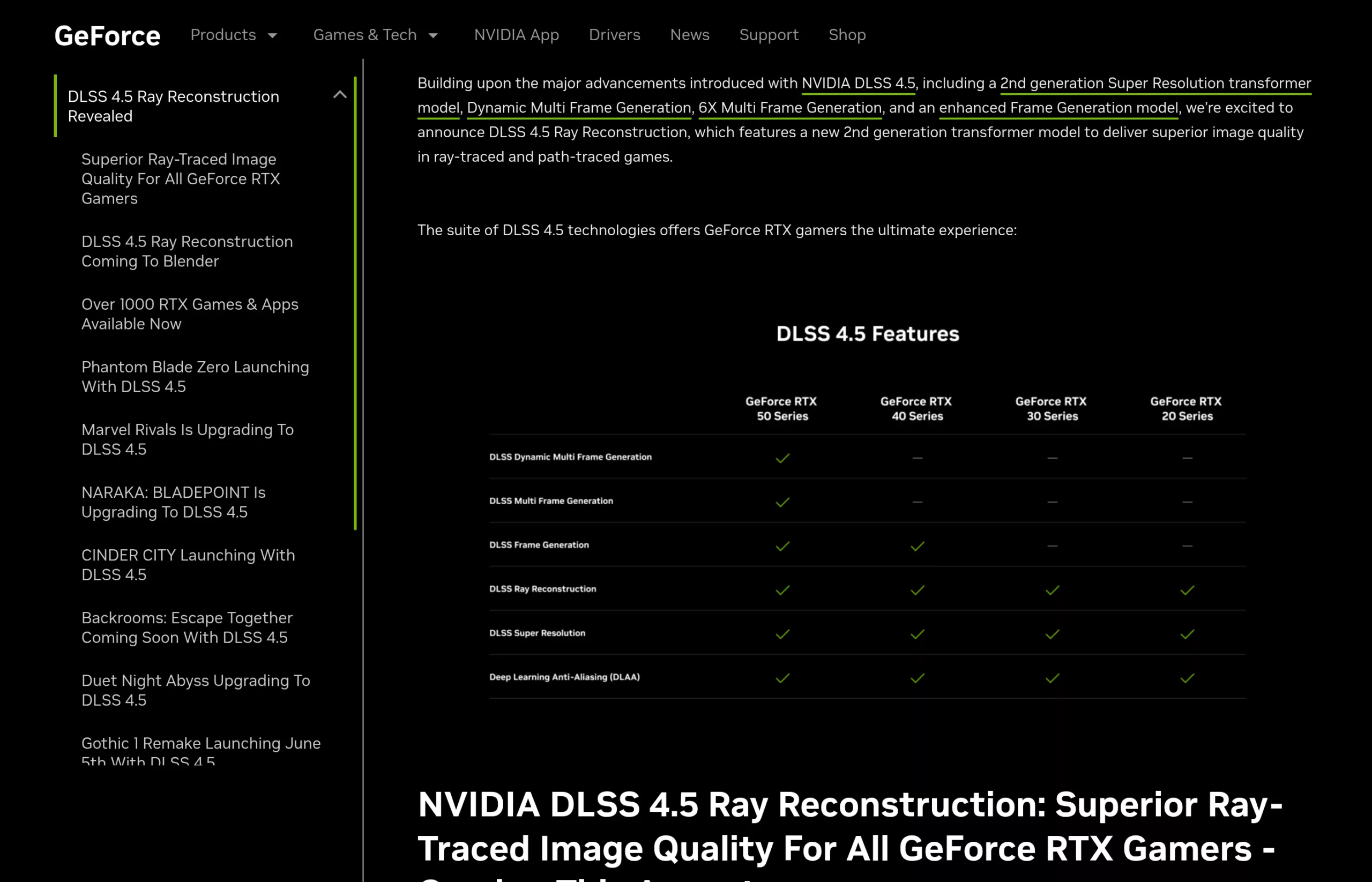Jump to Duet Night Abyss section
This screenshot has height=882, width=1372.
(195, 690)
